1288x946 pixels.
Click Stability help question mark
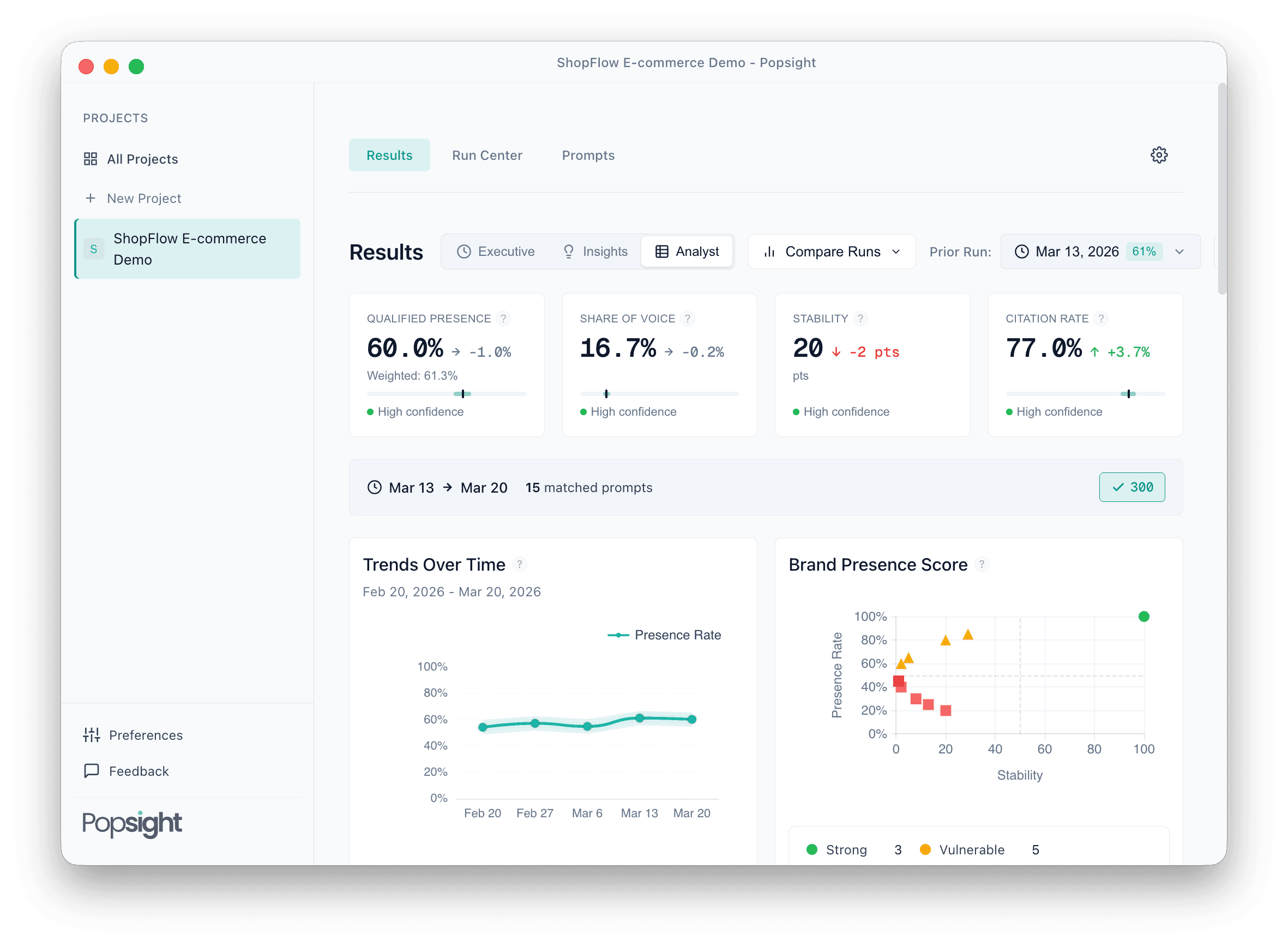tap(860, 319)
